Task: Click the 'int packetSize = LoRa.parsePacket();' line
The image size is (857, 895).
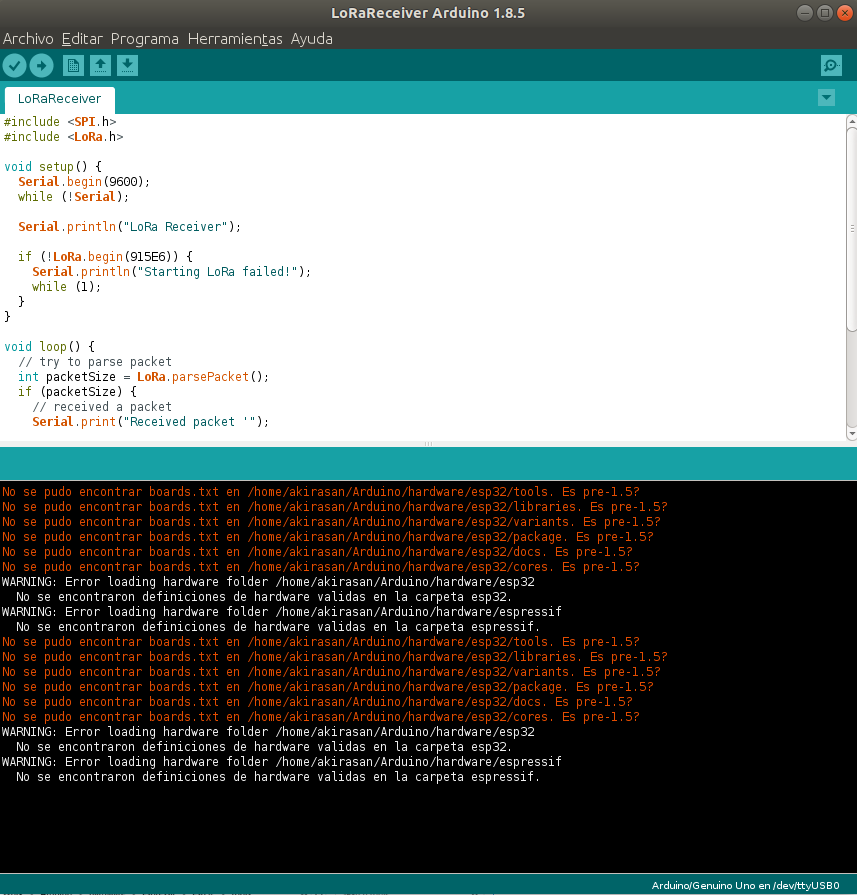Action: click(143, 377)
